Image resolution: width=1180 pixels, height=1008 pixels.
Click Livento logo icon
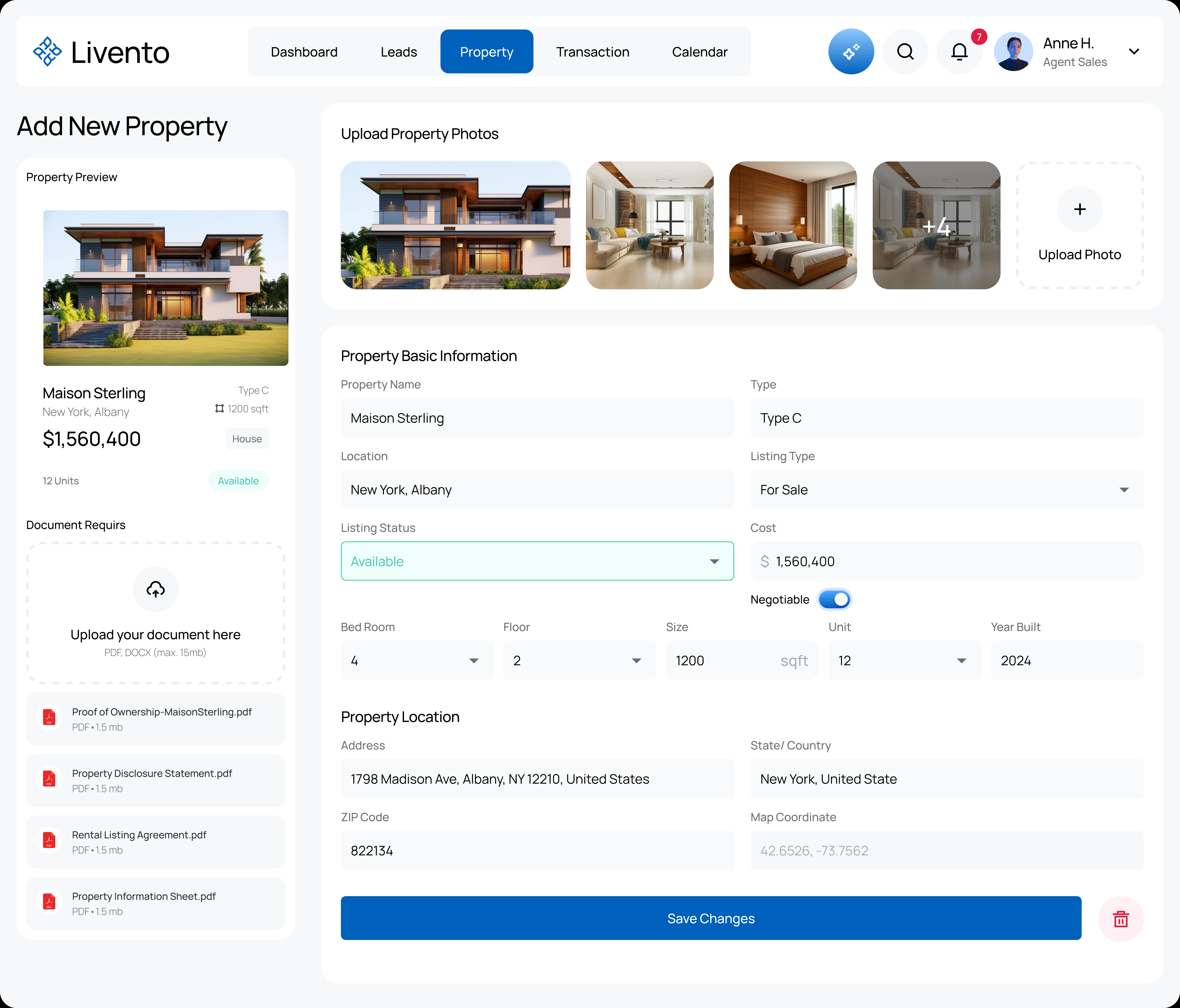47,52
